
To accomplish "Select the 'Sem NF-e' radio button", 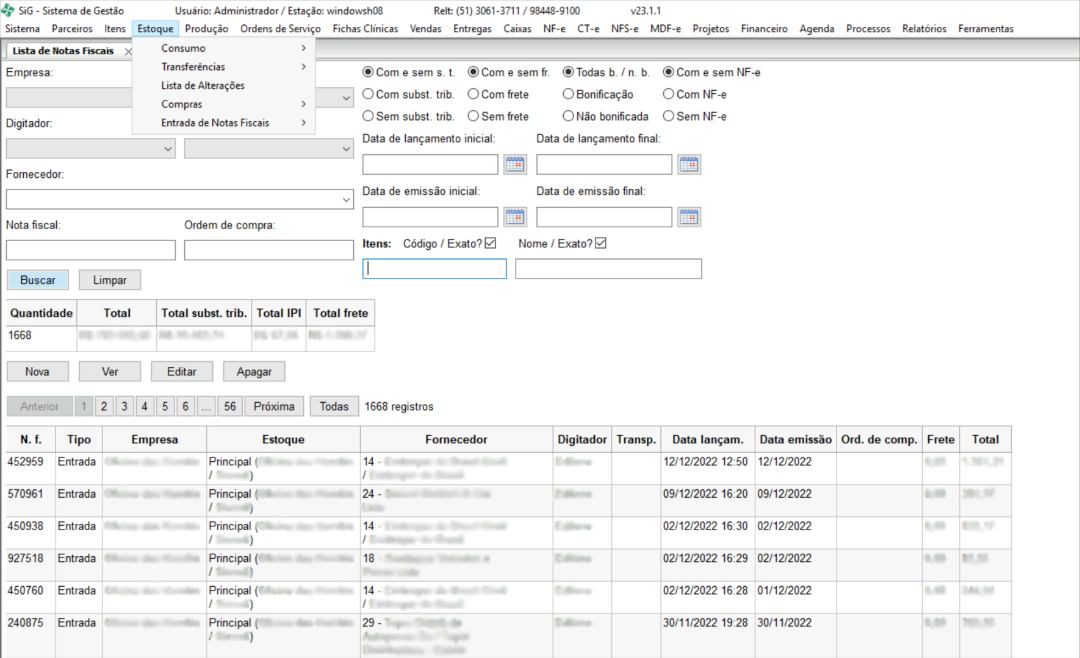I will pos(669,116).
